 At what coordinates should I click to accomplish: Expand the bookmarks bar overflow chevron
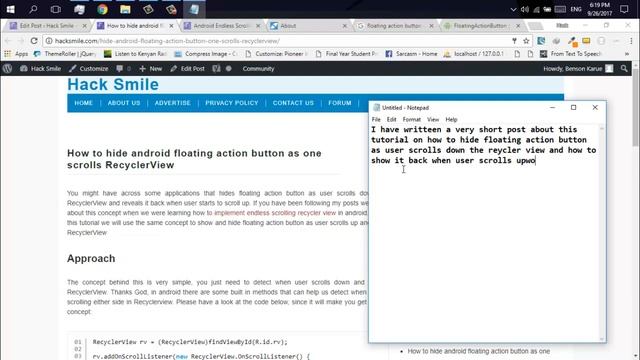click(x=627, y=54)
